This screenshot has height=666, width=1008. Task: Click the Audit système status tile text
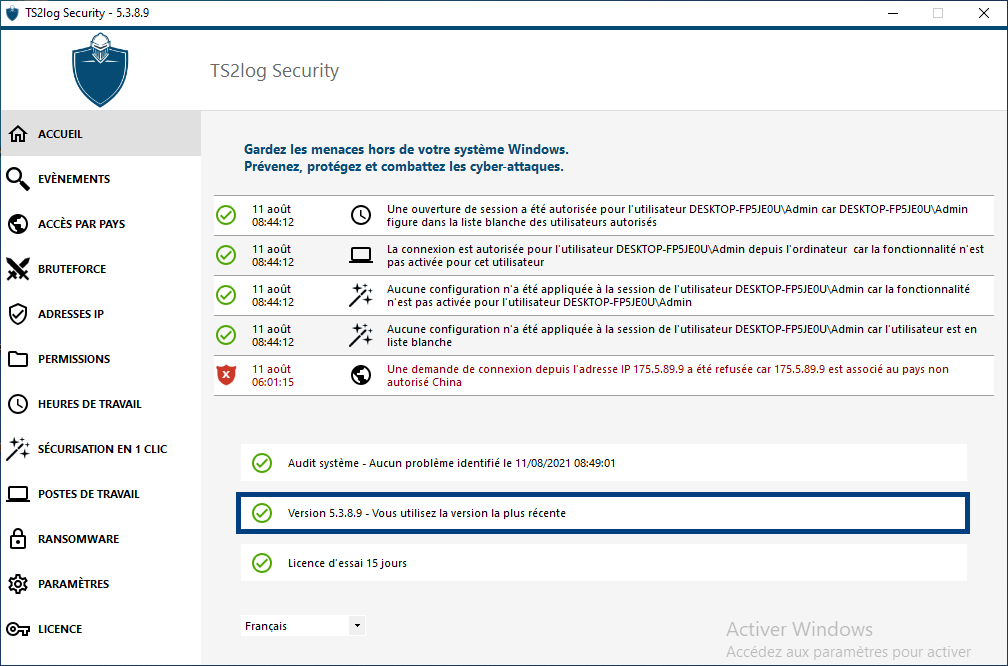point(451,463)
